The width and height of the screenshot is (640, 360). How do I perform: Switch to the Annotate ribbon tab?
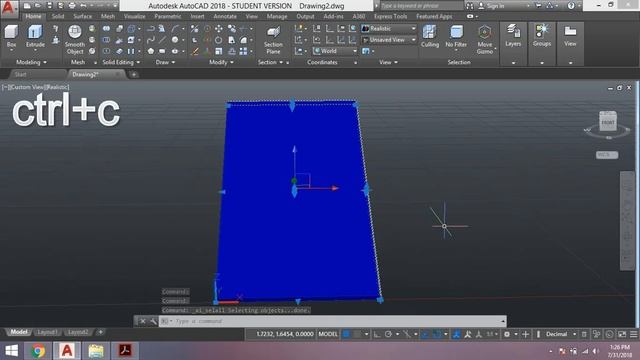coord(225,16)
